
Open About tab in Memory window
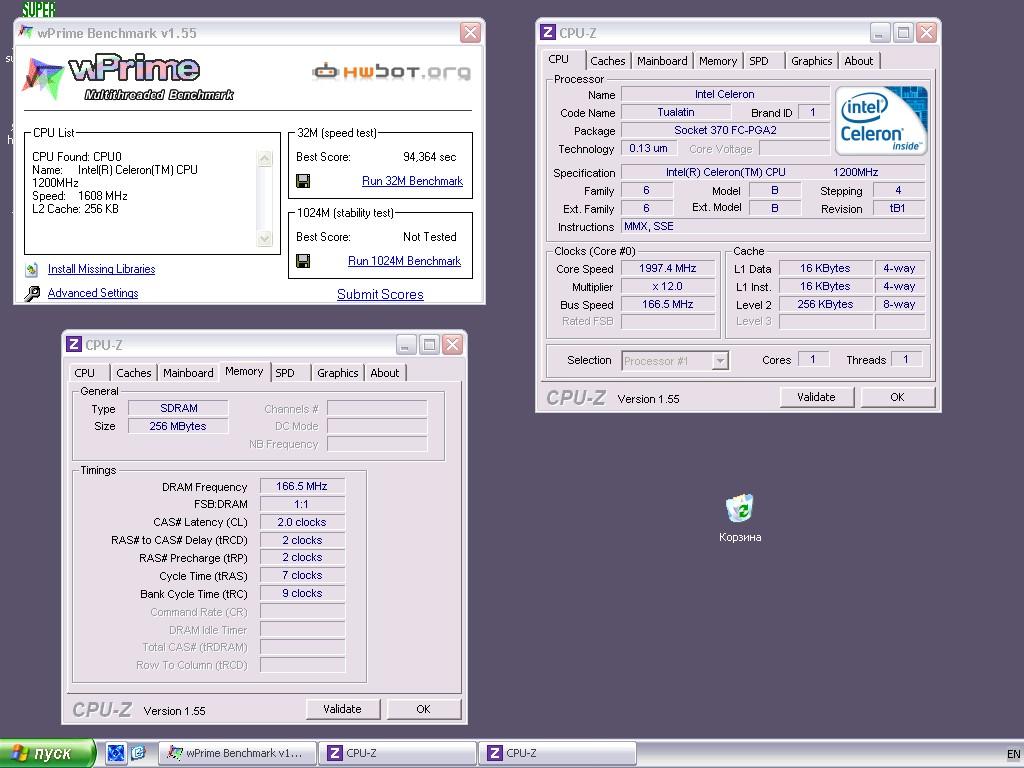(385, 373)
